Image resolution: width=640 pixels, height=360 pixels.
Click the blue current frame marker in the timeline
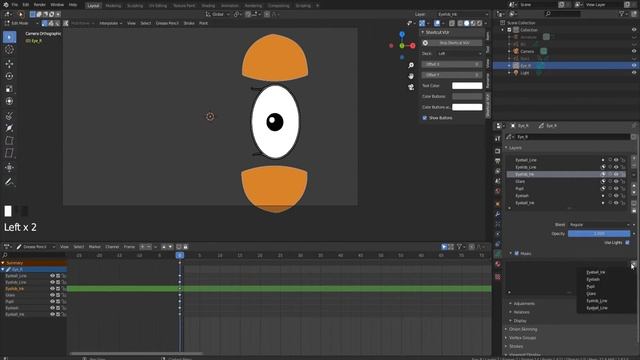click(180, 255)
